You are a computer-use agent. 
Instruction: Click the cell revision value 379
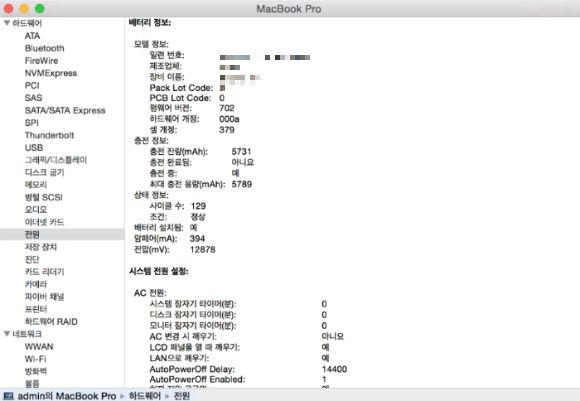coord(227,130)
